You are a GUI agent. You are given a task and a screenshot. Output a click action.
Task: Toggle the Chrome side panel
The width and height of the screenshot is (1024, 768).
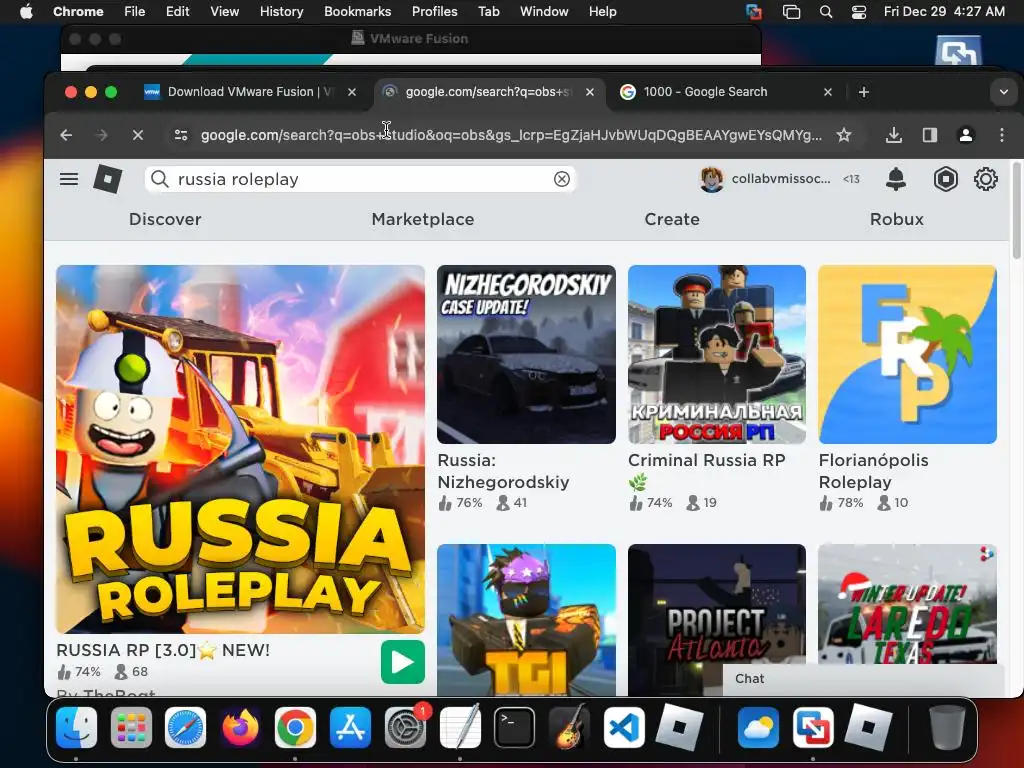click(929, 135)
